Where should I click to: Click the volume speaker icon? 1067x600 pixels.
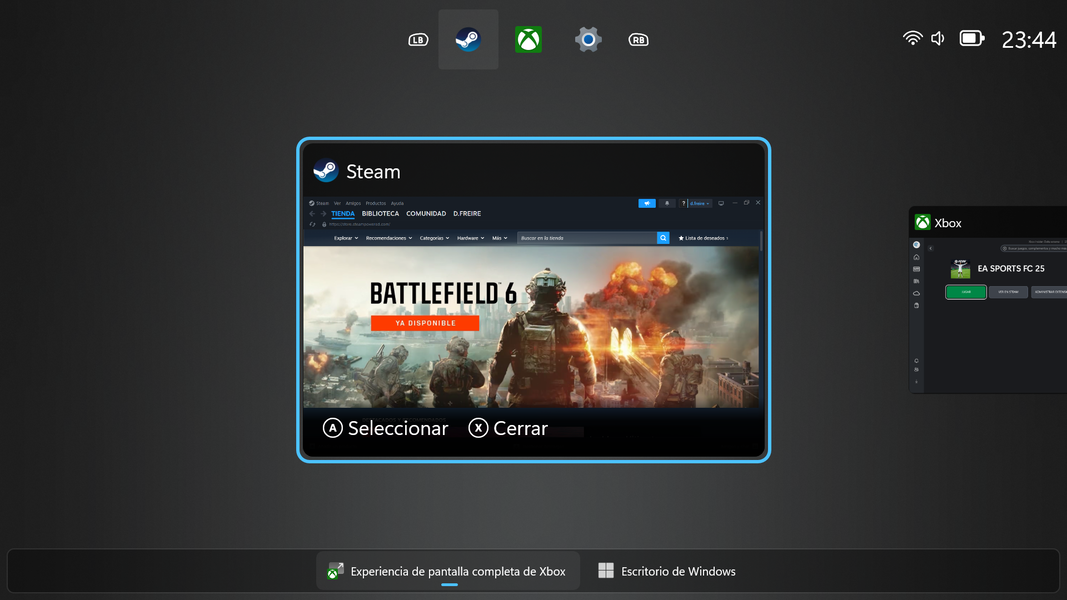938,38
